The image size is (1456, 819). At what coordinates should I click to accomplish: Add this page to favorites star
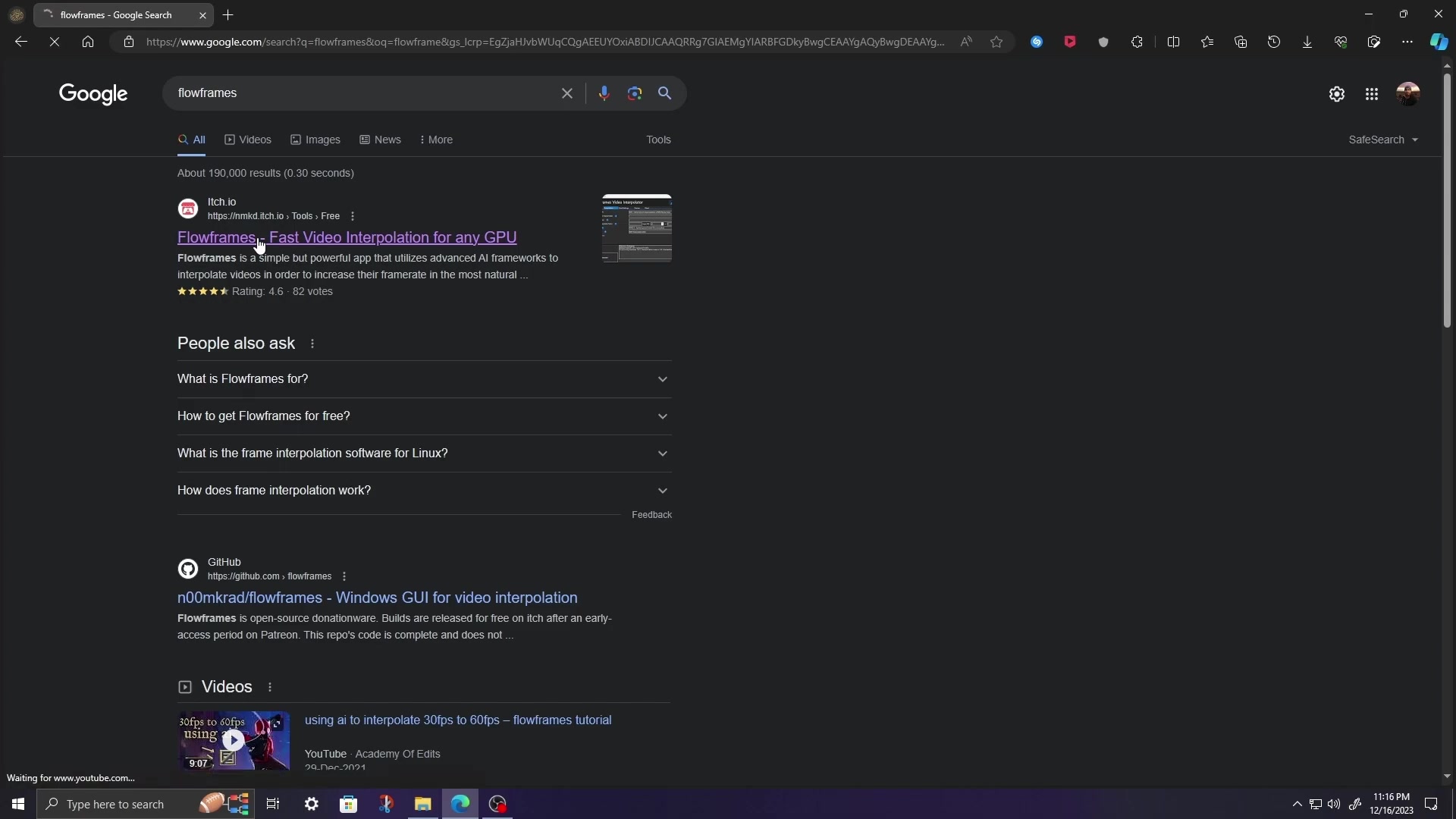point(996,42)
